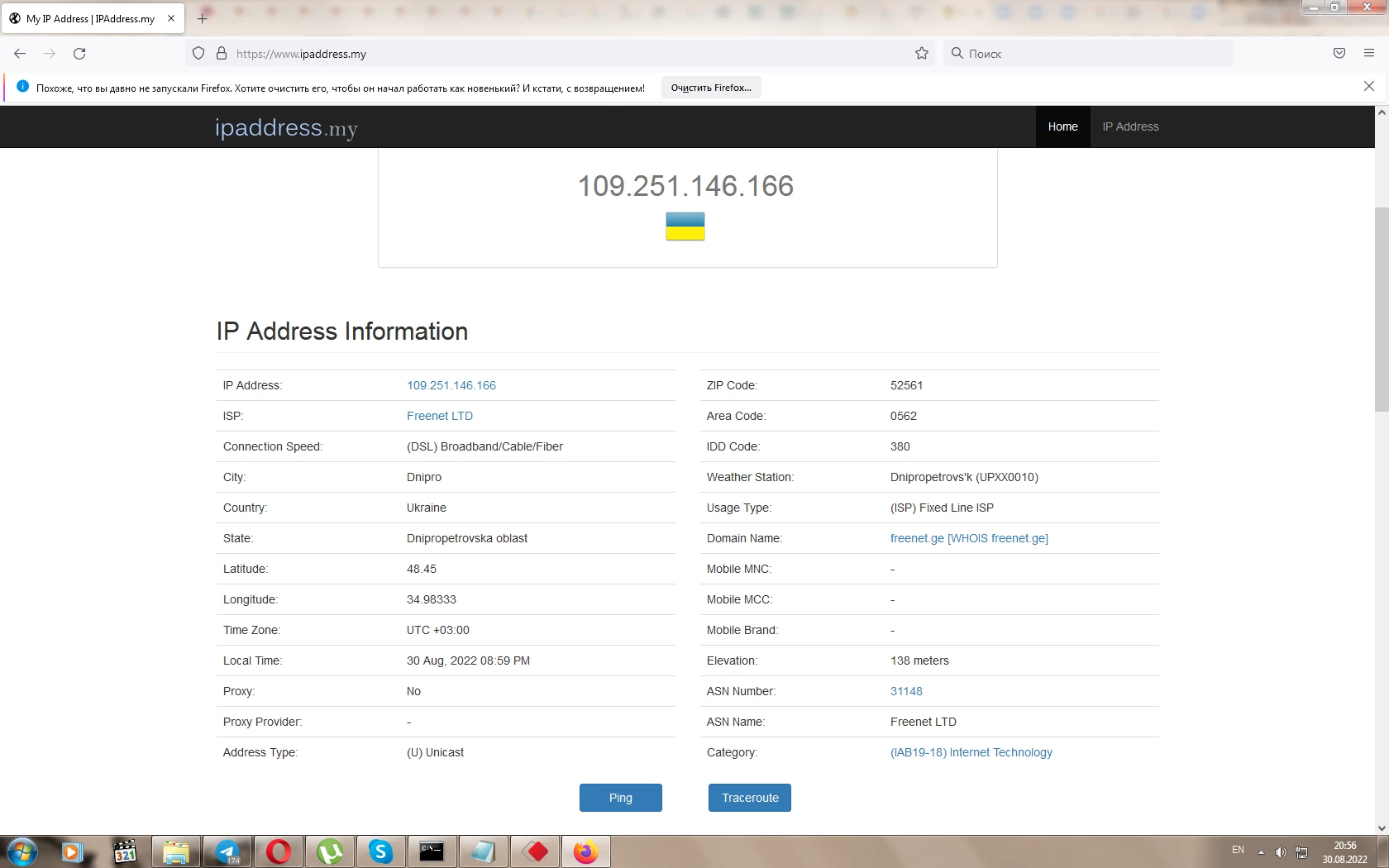This screenshot has width=1389, height=868.
Task: Open Skype from the taskbar
Action: point(381,851)
